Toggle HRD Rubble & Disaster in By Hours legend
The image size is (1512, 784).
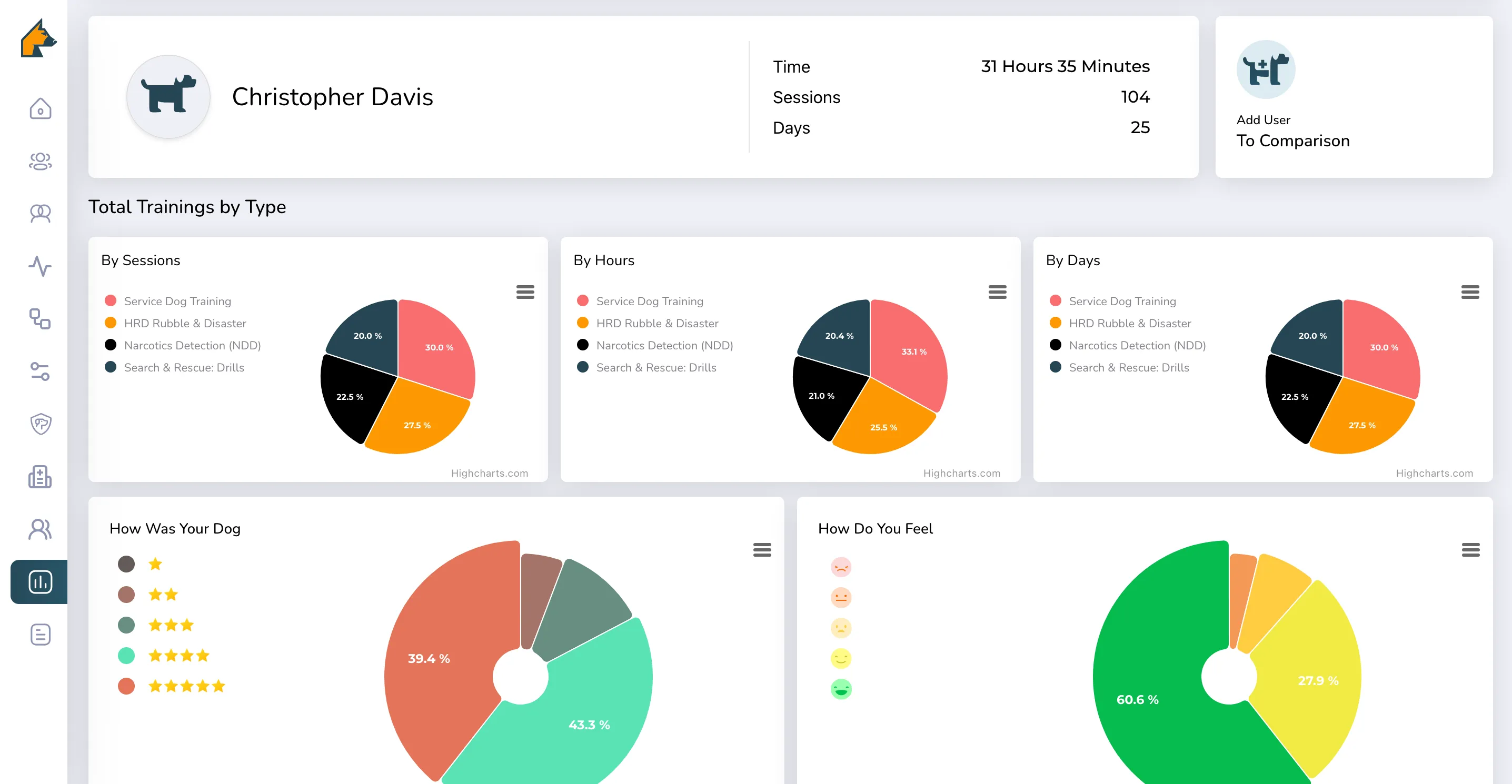click(648, 324)
